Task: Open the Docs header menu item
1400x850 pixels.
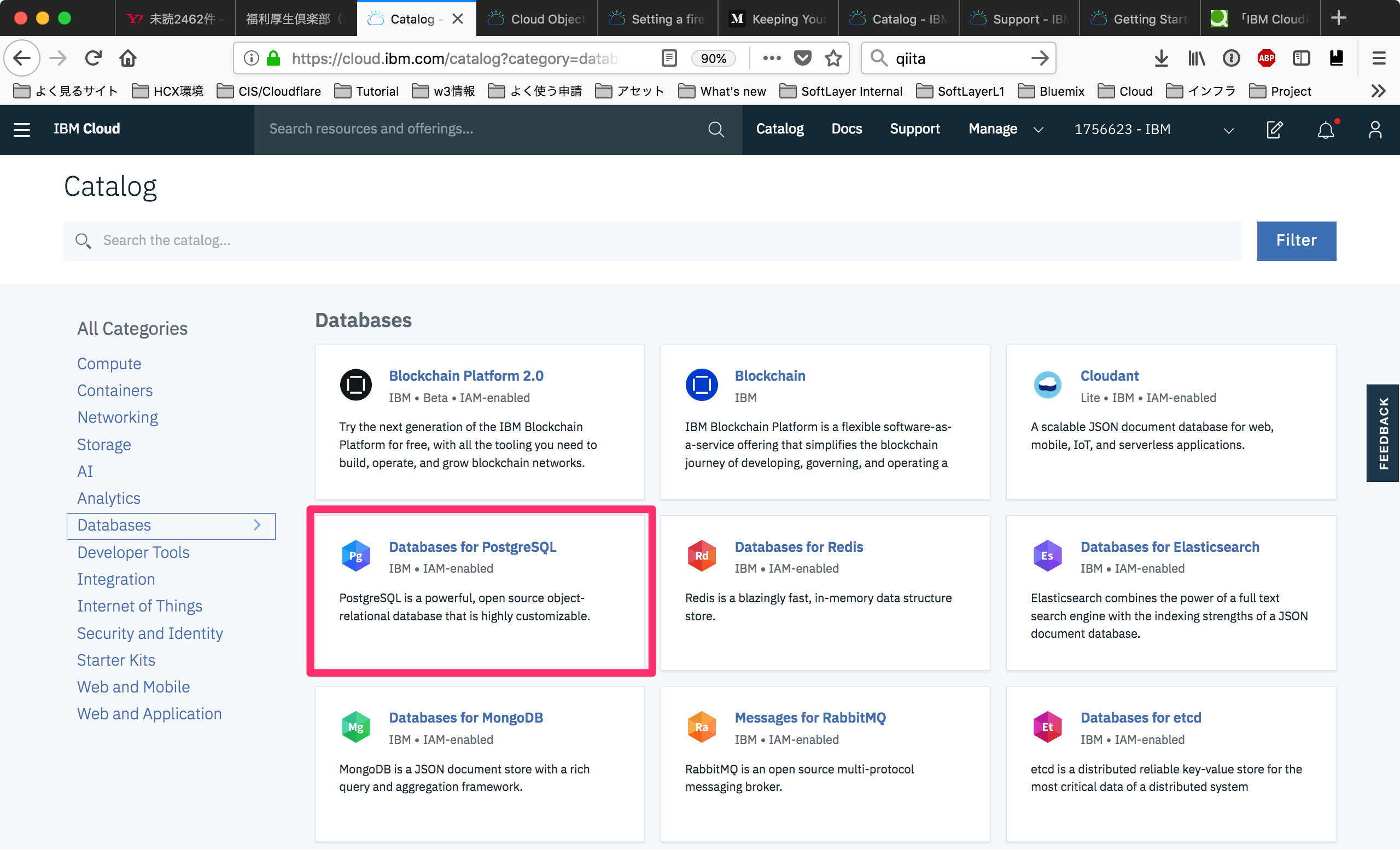Action: 846,129
